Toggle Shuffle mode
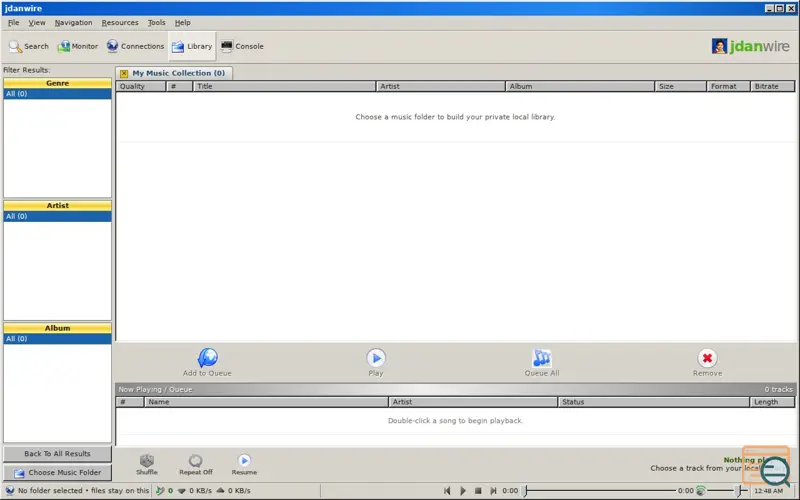Screen dimensions: 800x500 [x=147, y=464]
